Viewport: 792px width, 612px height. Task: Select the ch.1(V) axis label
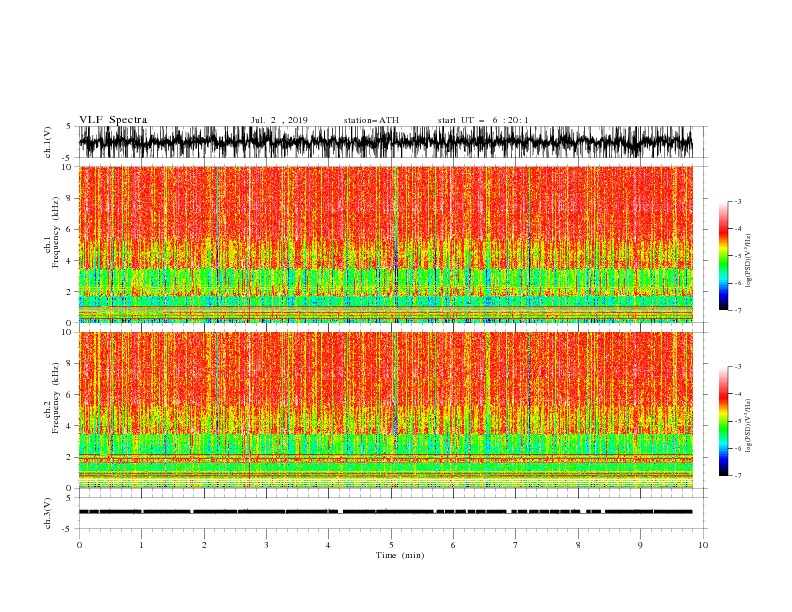click(x=47, y=142)
